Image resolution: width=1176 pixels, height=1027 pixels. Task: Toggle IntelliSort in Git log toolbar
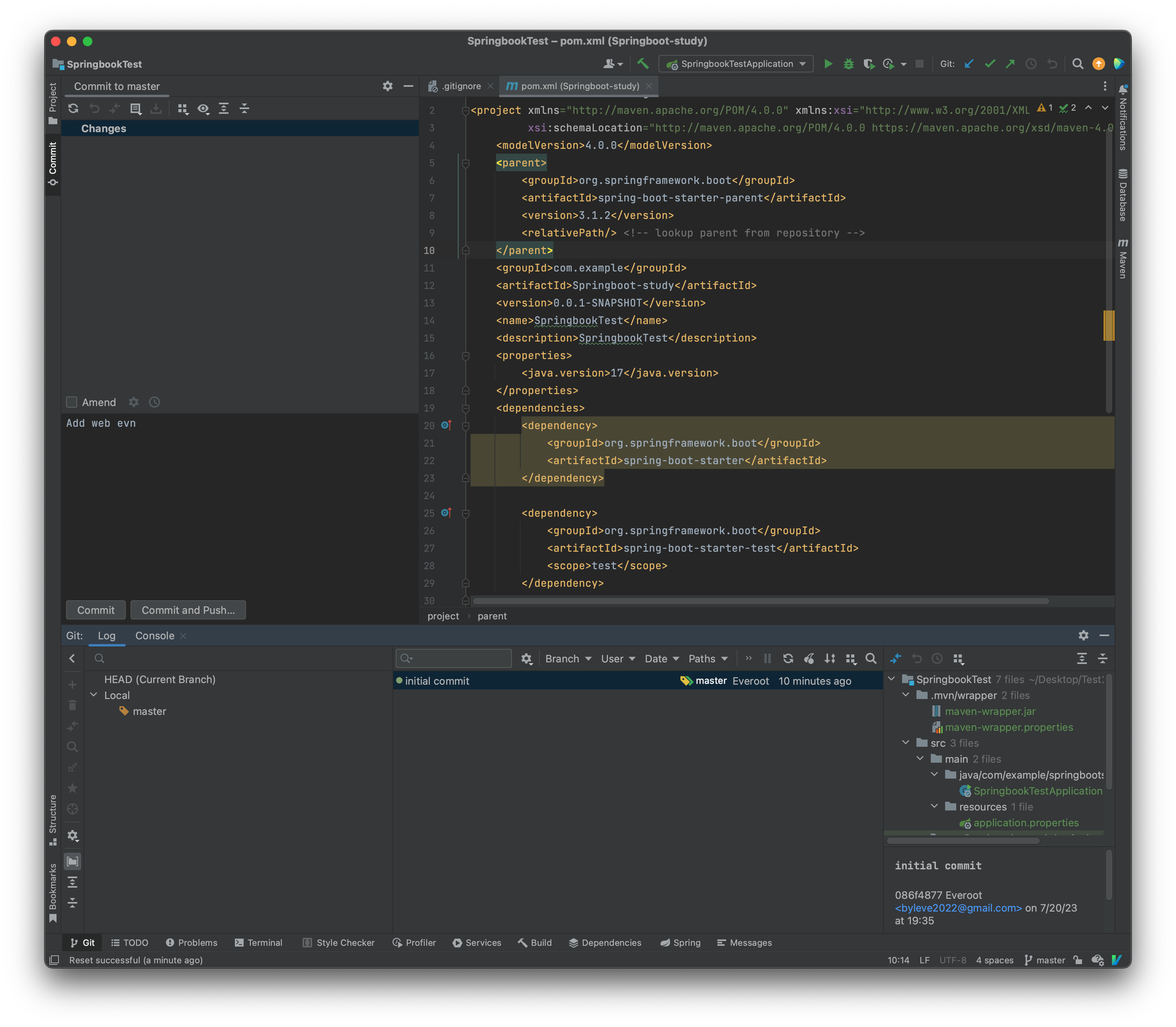(x=829, y=658)
